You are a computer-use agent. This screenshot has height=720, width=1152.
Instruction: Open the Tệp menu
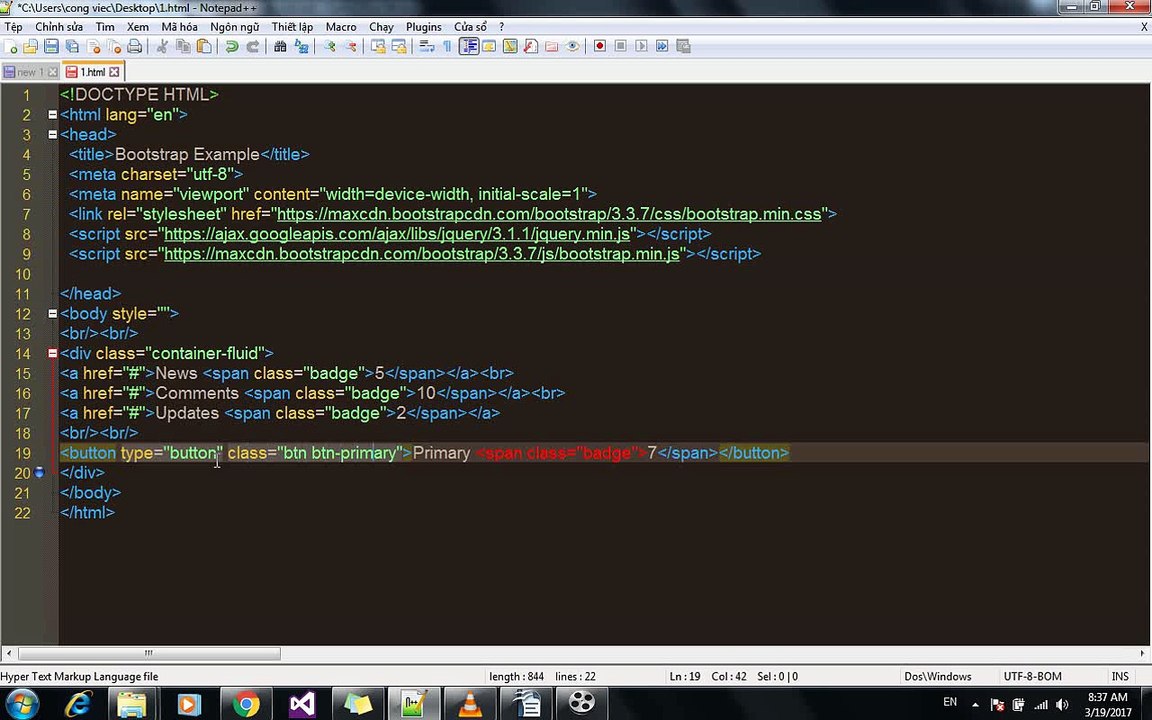[13, 26]
